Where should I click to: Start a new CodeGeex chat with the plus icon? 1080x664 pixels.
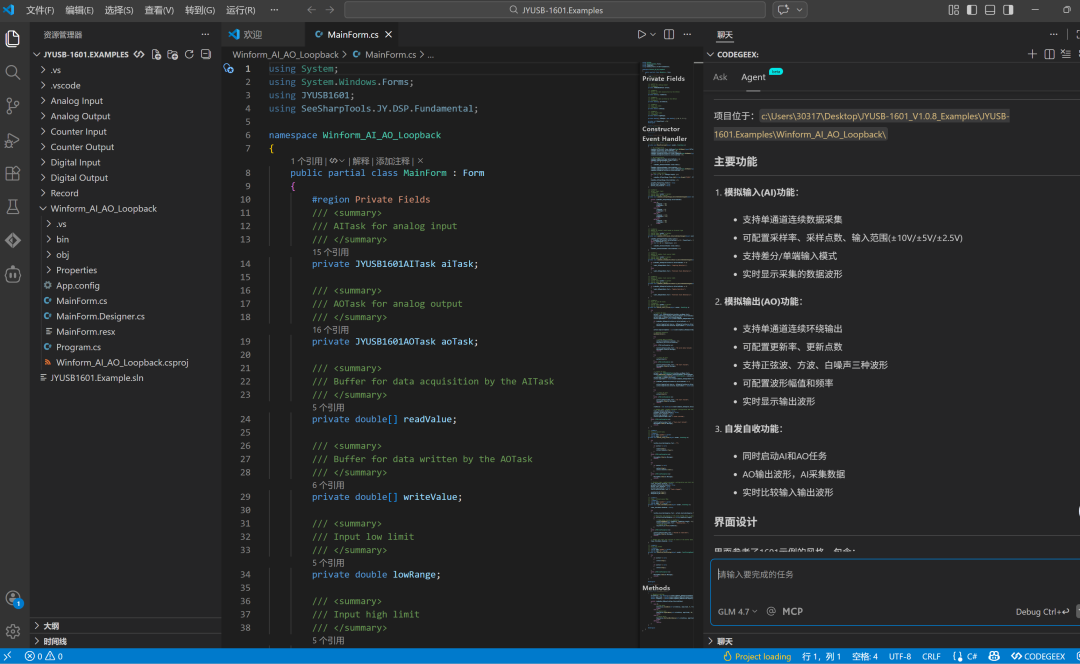tap(1032, 54)
